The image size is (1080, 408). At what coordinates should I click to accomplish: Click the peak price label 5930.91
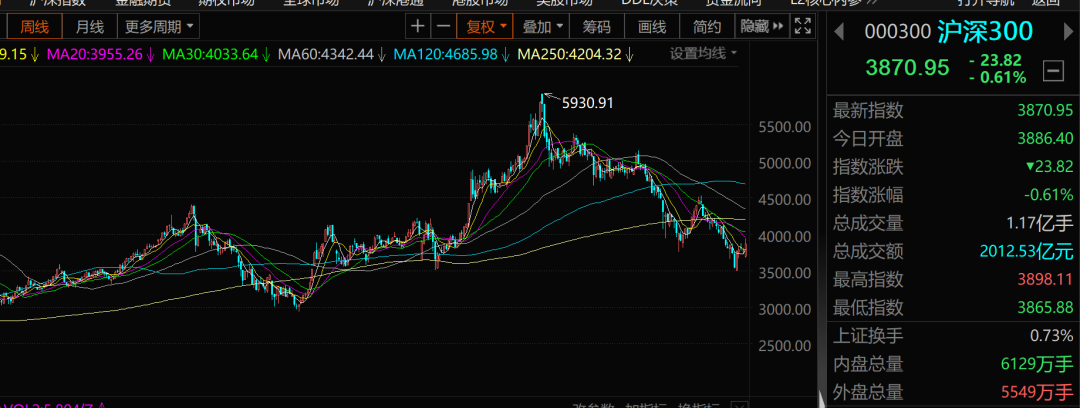[588, 103]
